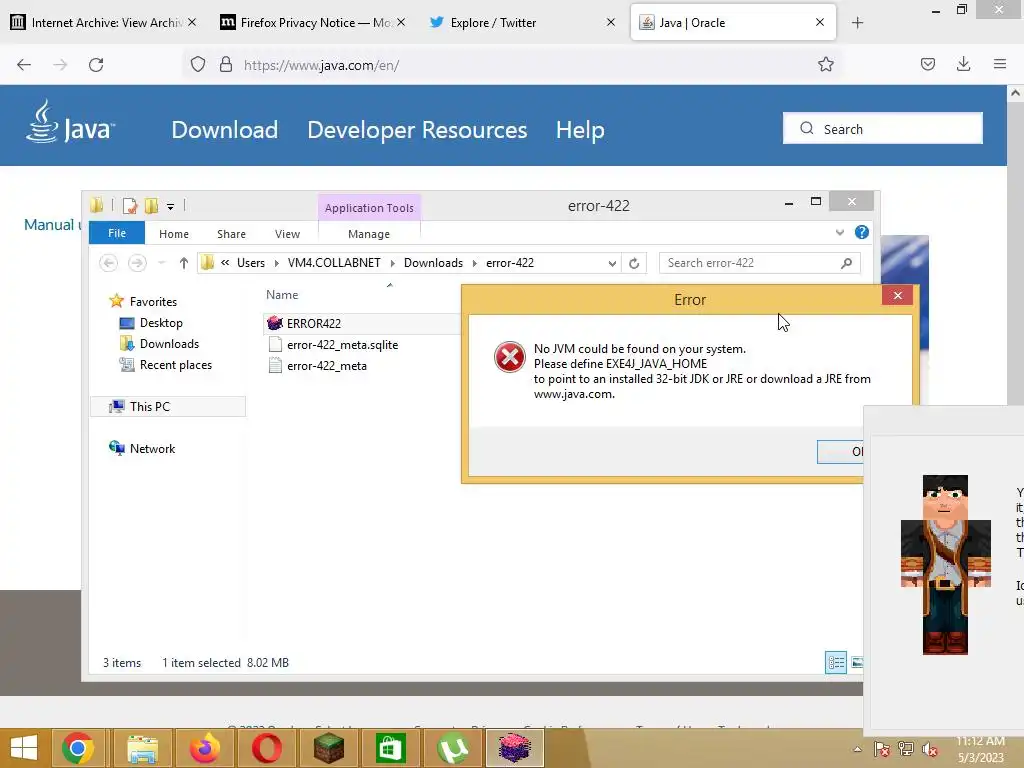Click the Firefox back arrow button
Screen dimensions: 1024x768
pos(24,65)
